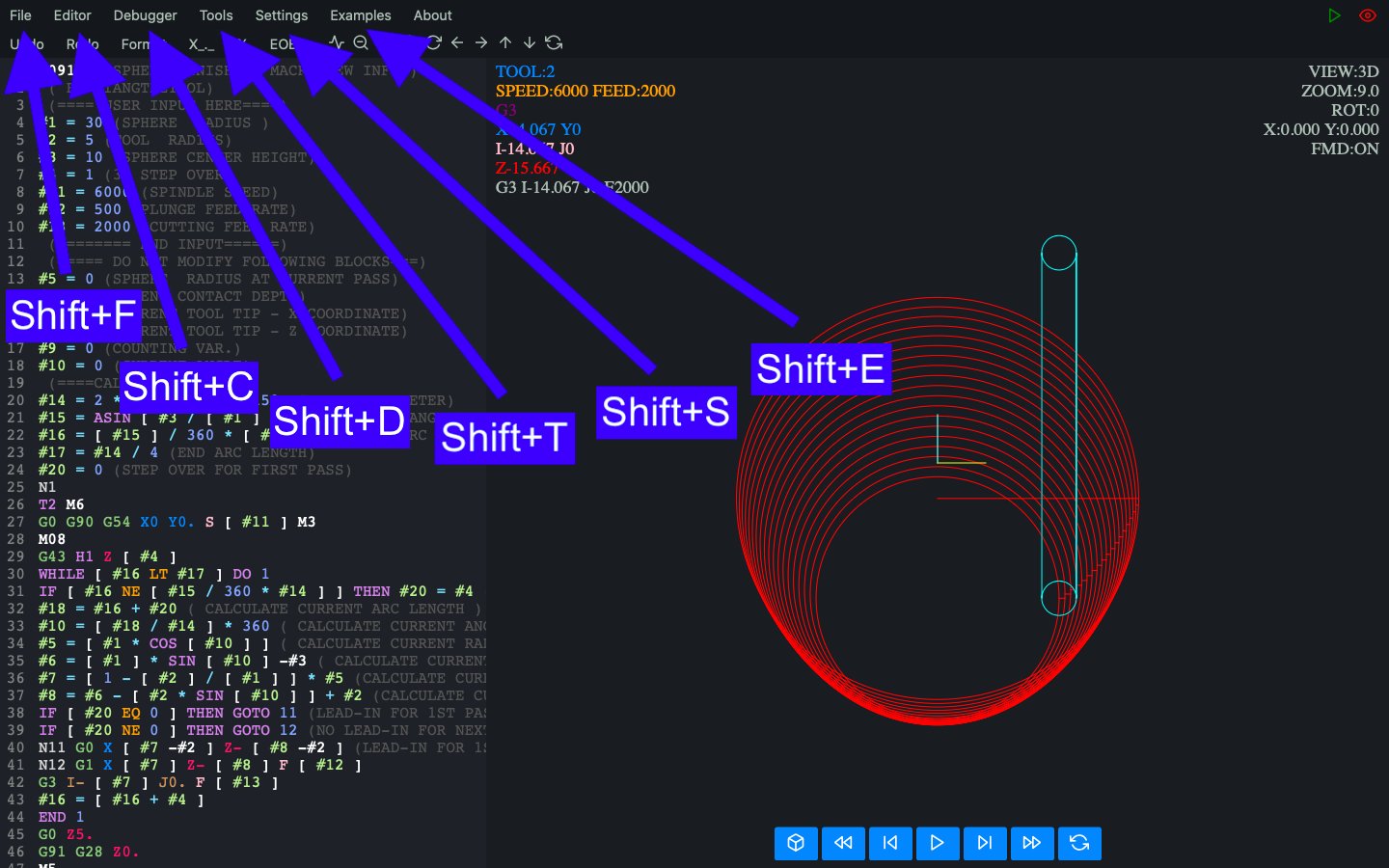This screenshot has height=868, width=1389.
Task: Click the green run icon
Action: click(x=1334, y=15)
